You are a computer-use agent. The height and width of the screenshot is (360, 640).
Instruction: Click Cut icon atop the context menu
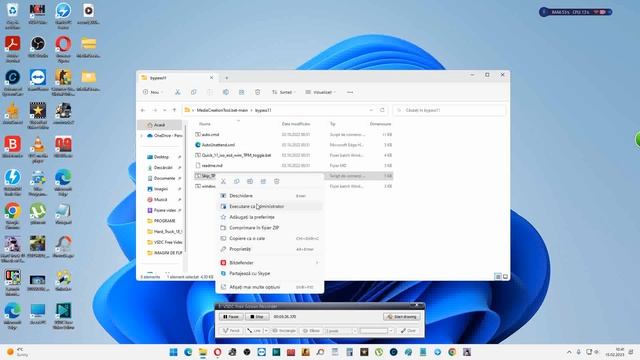point(223,181)
